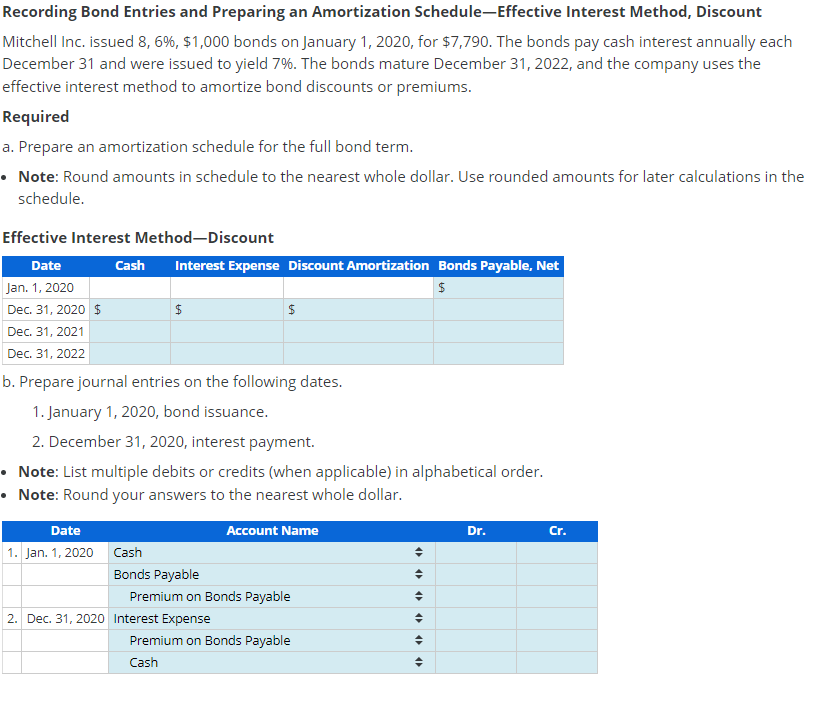Viewport: 822px width, 706px height.
Task: Click the Bonds Payable, Net cell for Jan. 1, 2020
Action: pos(498,287)
